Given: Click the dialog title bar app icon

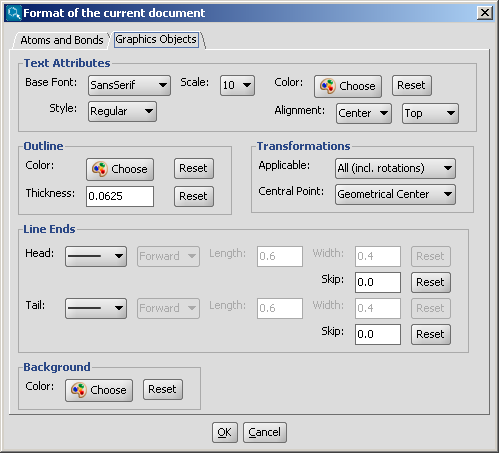Looking at the screenshot, I should tap(14, 13).
